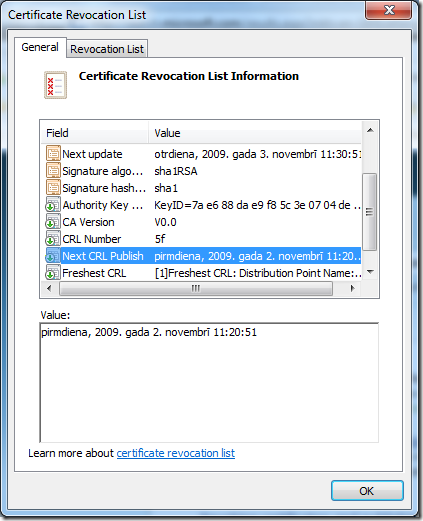Select the 'CA Version' field row
Viewport: 423px width, 521px height.
tap(201, 222)
